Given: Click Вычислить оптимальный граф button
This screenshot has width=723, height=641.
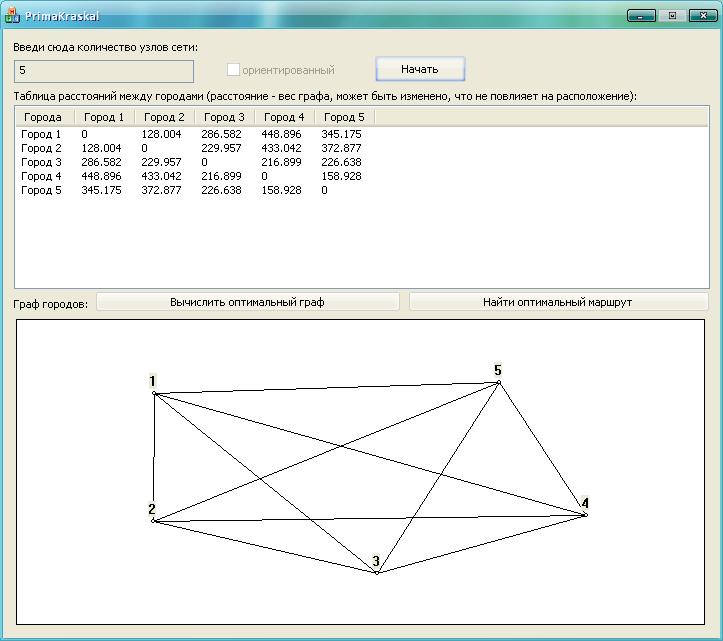Looking at the screenshot, I should point(248,302).
